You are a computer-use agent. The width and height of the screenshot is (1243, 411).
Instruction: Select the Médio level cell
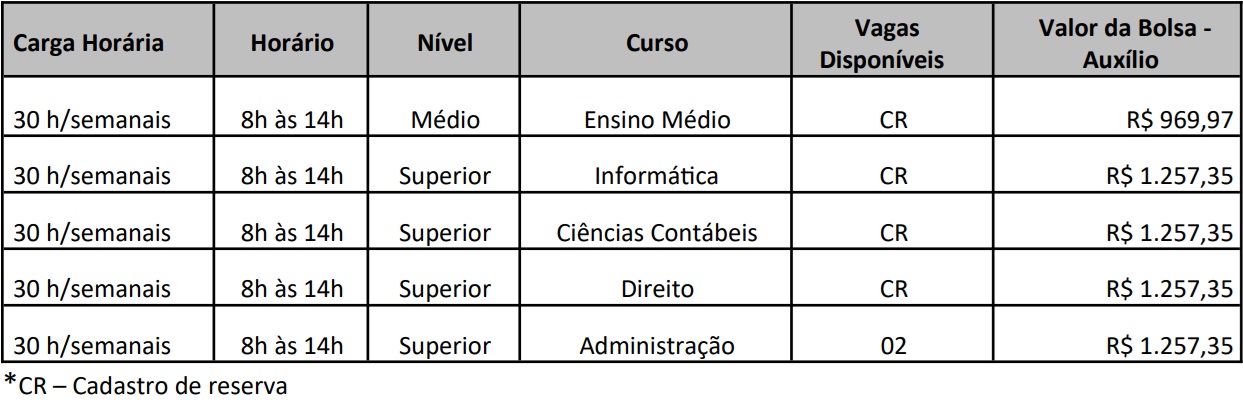[445, 120]
